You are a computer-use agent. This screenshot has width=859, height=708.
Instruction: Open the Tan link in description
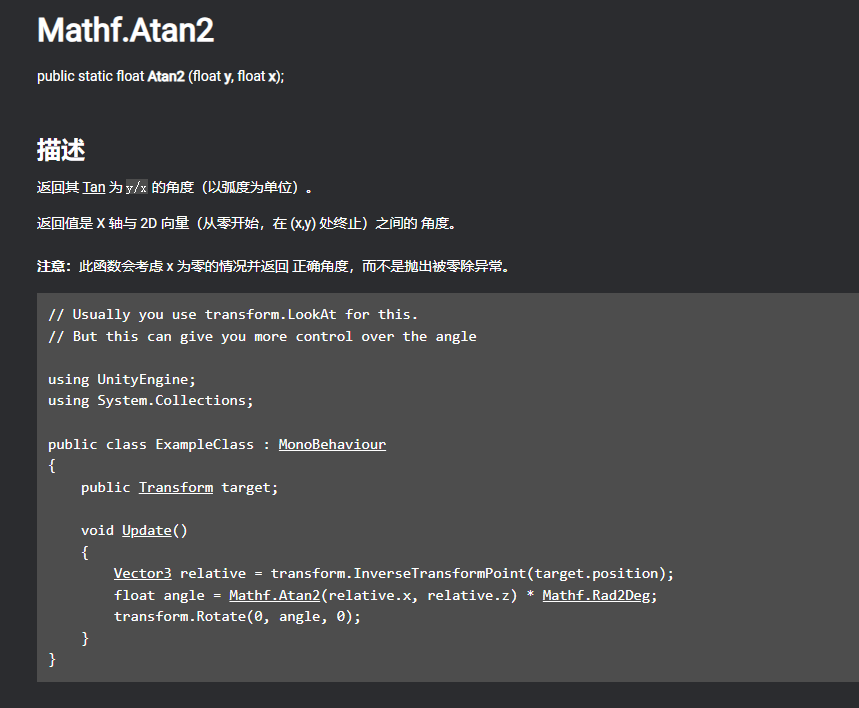94,187
